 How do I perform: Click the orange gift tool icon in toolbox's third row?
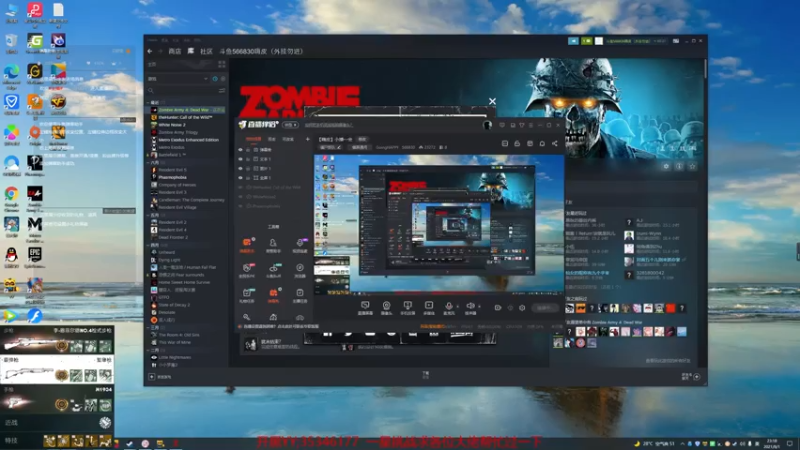pyautogui.click(x=273, y=294)
